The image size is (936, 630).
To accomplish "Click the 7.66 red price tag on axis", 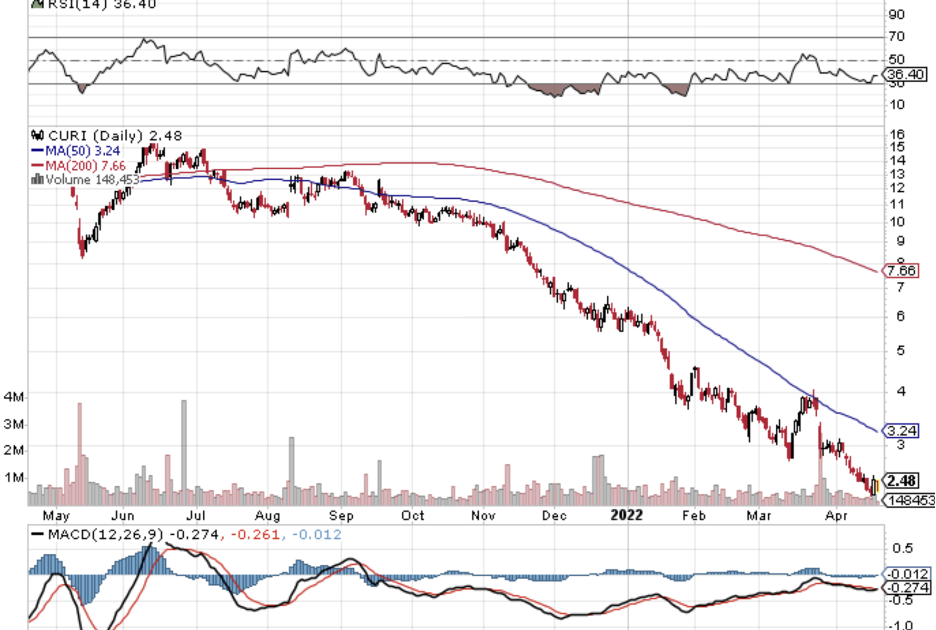I will tap(903, 271).
